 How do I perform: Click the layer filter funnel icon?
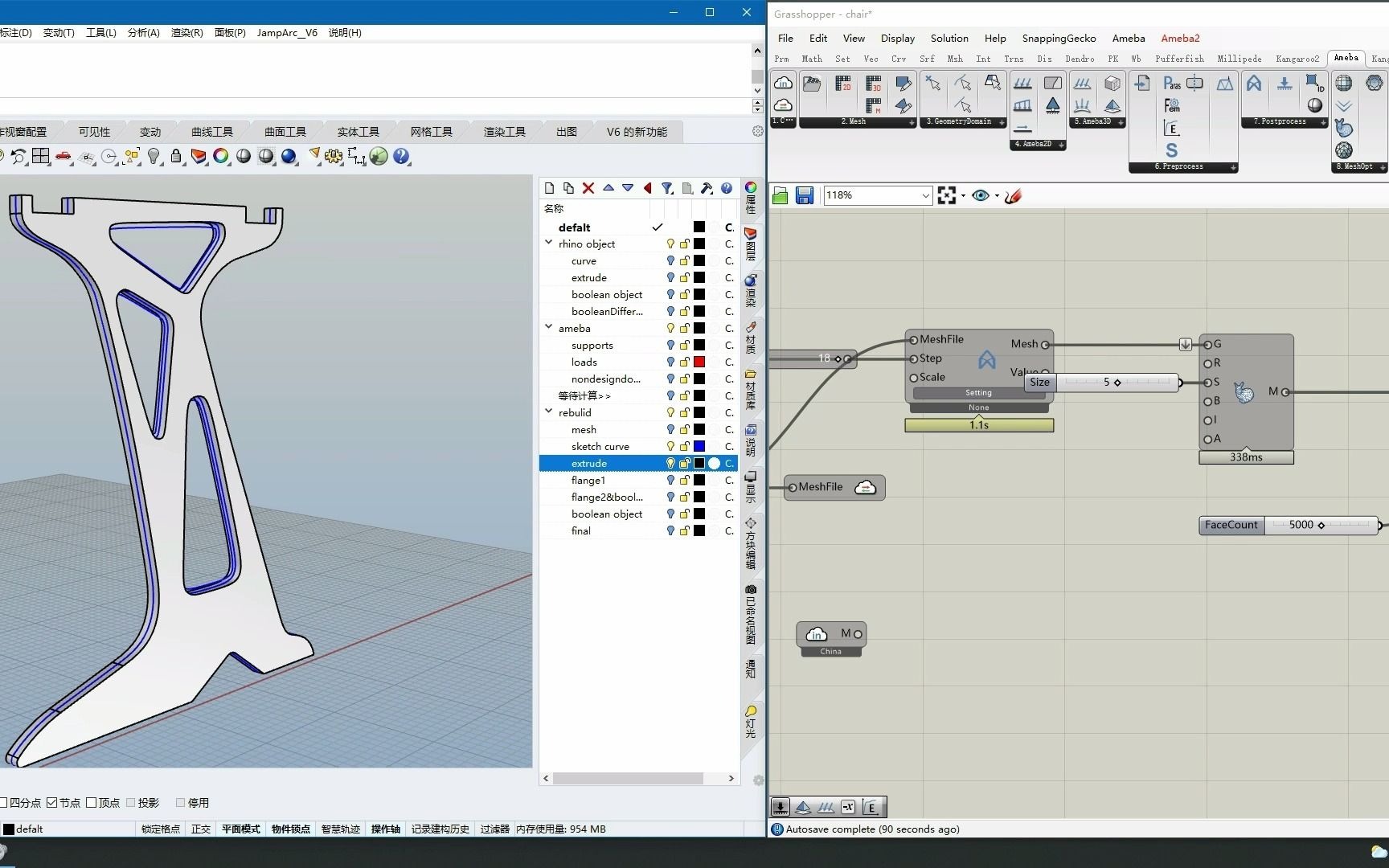pos(666,188)
